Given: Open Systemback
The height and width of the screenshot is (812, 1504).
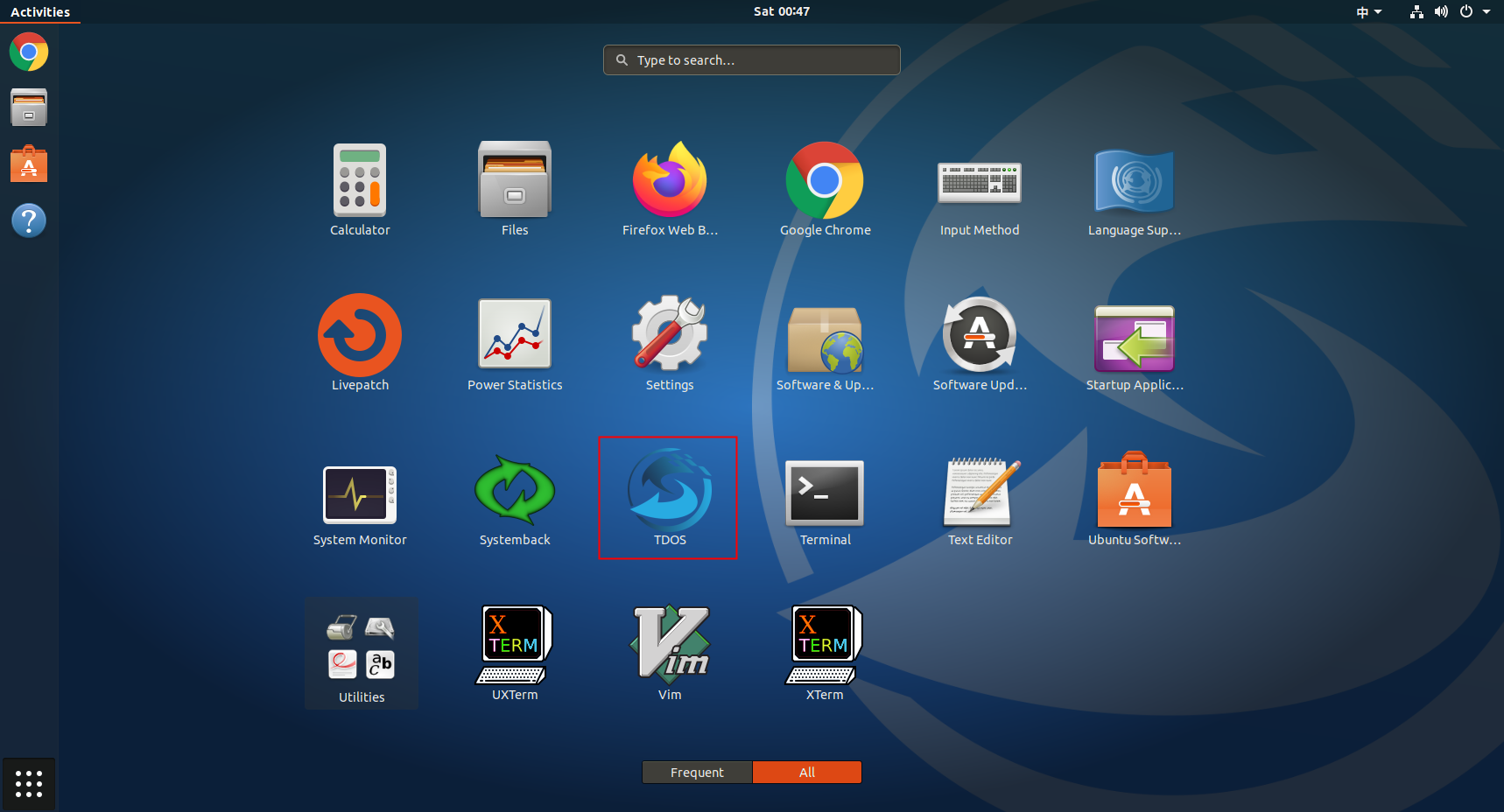Looking at the screenshot, I should (x=515, y=499).
